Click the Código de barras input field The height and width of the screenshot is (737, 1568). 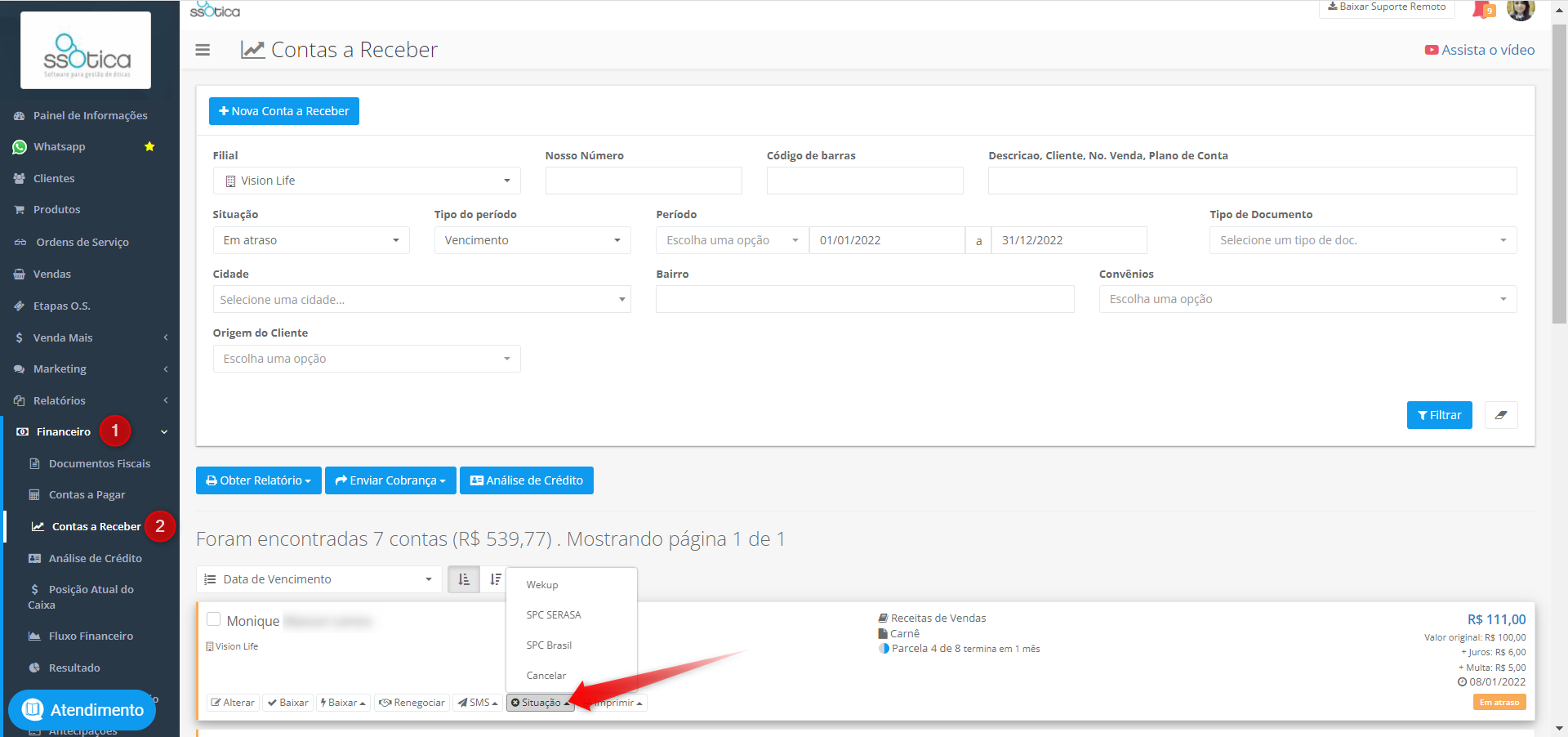[865, 181]
